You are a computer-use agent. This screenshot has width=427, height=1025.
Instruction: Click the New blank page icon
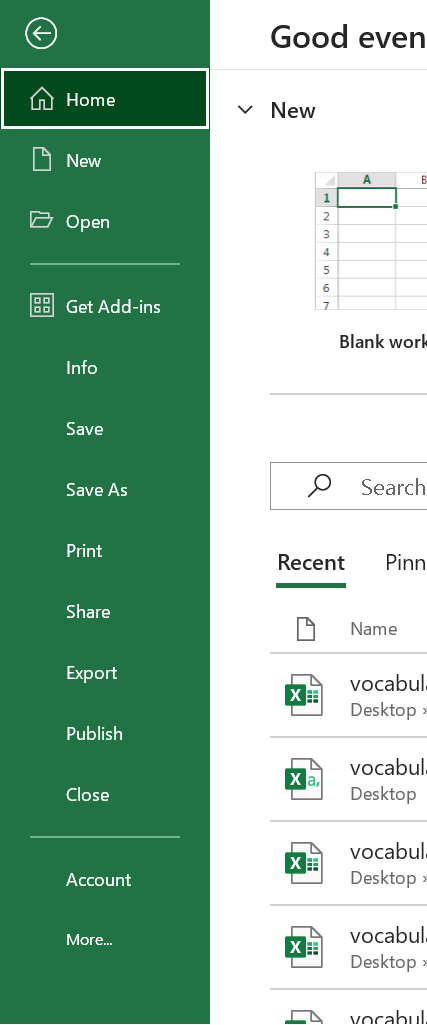tap(42, 160)
